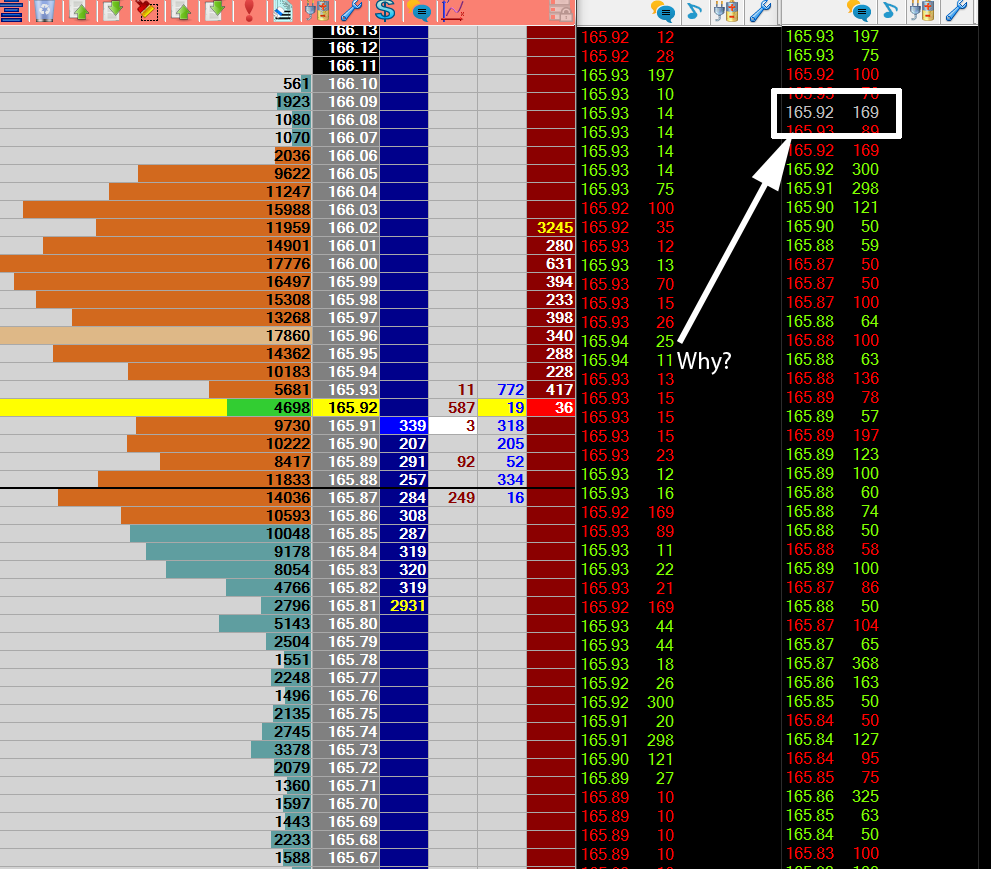Click the 165.89 27 trade in left tape
The image size is (991, 869).
pyautogui.click(x=628, y=778)
